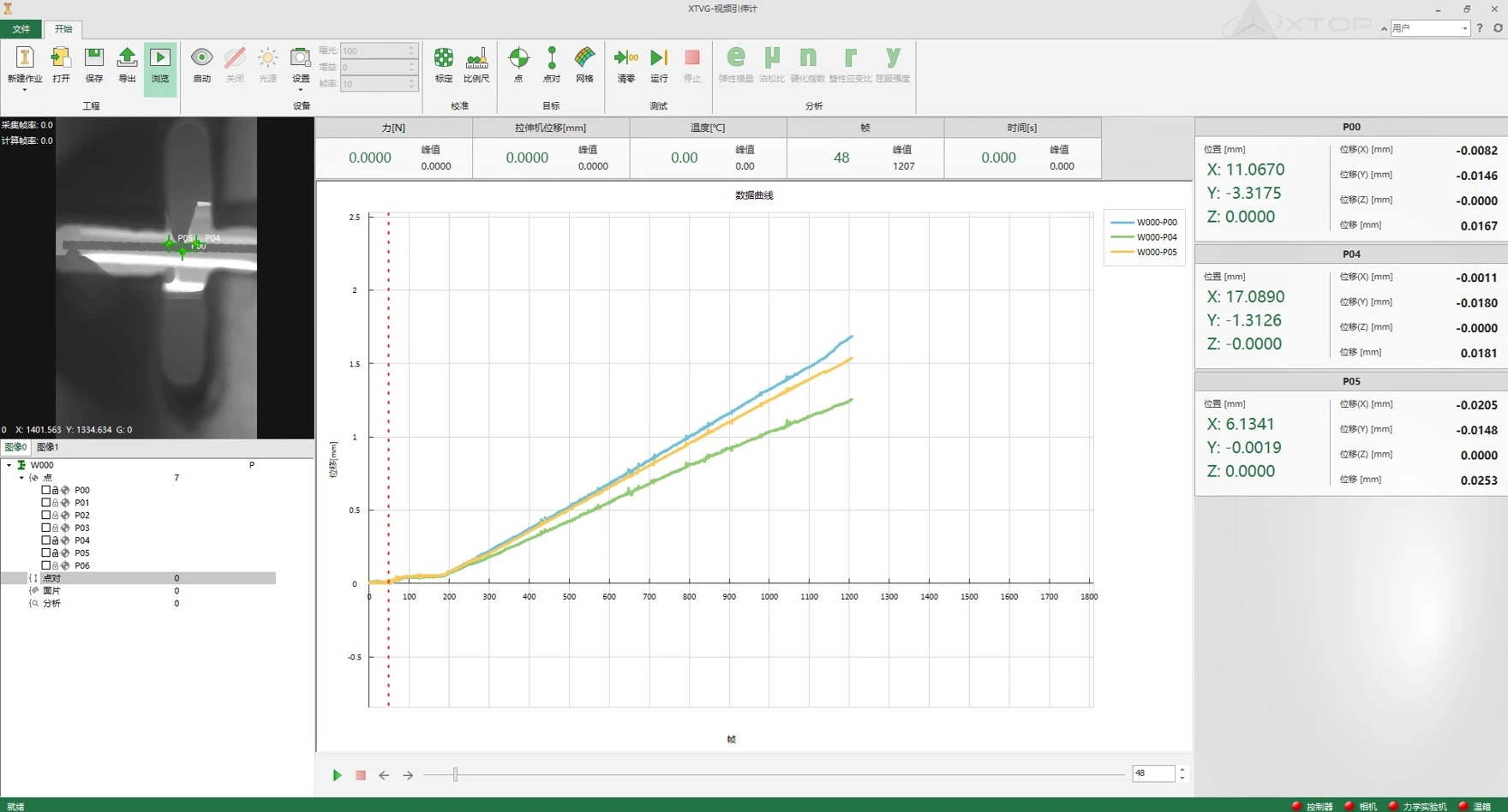Click the W000-P00 legend entry

pyautogui.click(x=1144, y=223)
